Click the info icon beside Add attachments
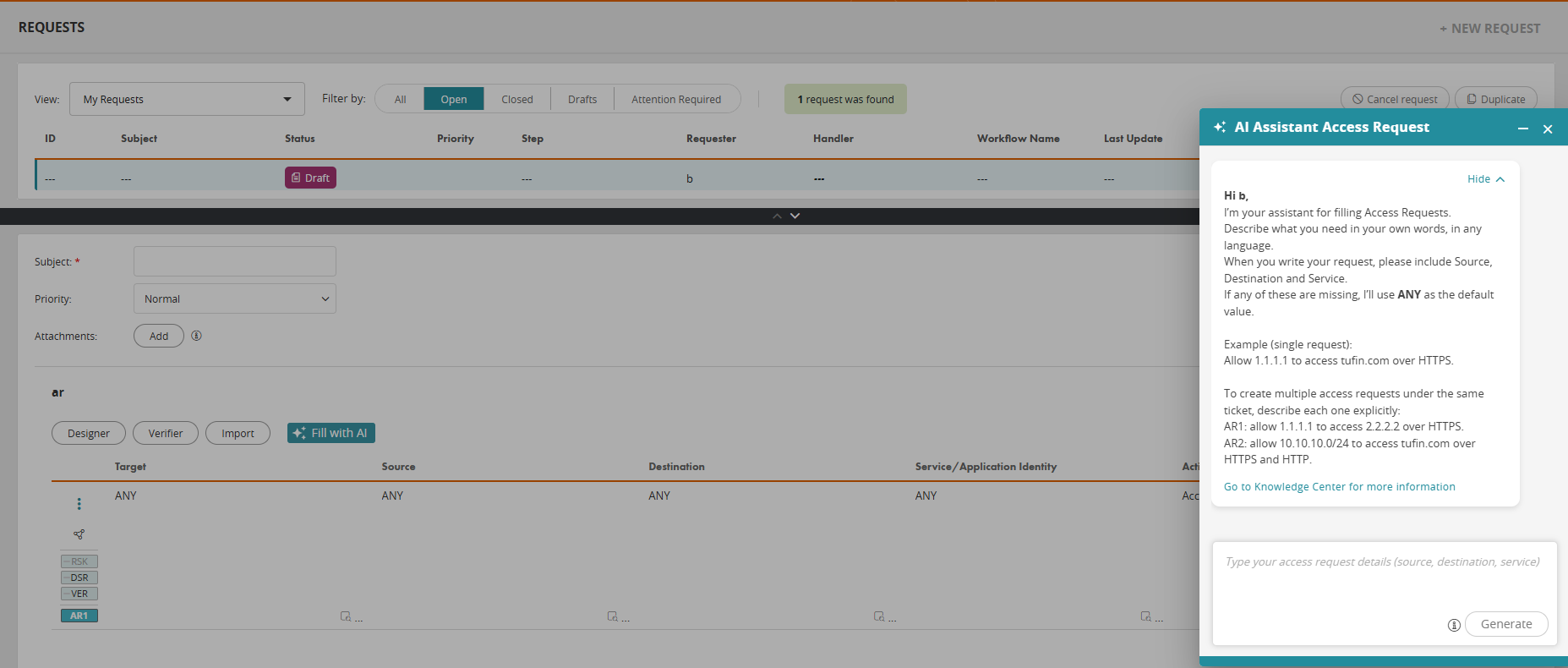This screenshot has width=1568, height=668. click(196, 336)
